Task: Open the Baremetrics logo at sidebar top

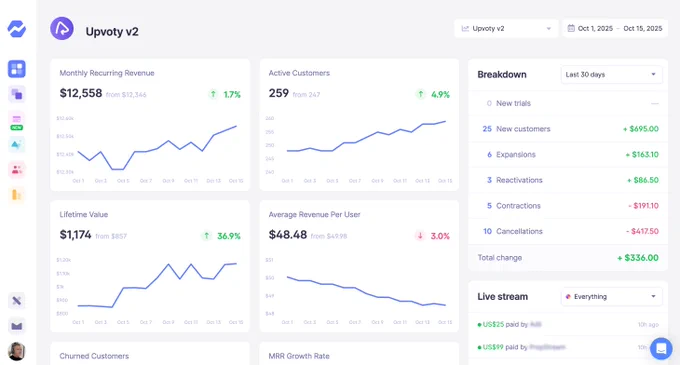Action: pos(16,29)
